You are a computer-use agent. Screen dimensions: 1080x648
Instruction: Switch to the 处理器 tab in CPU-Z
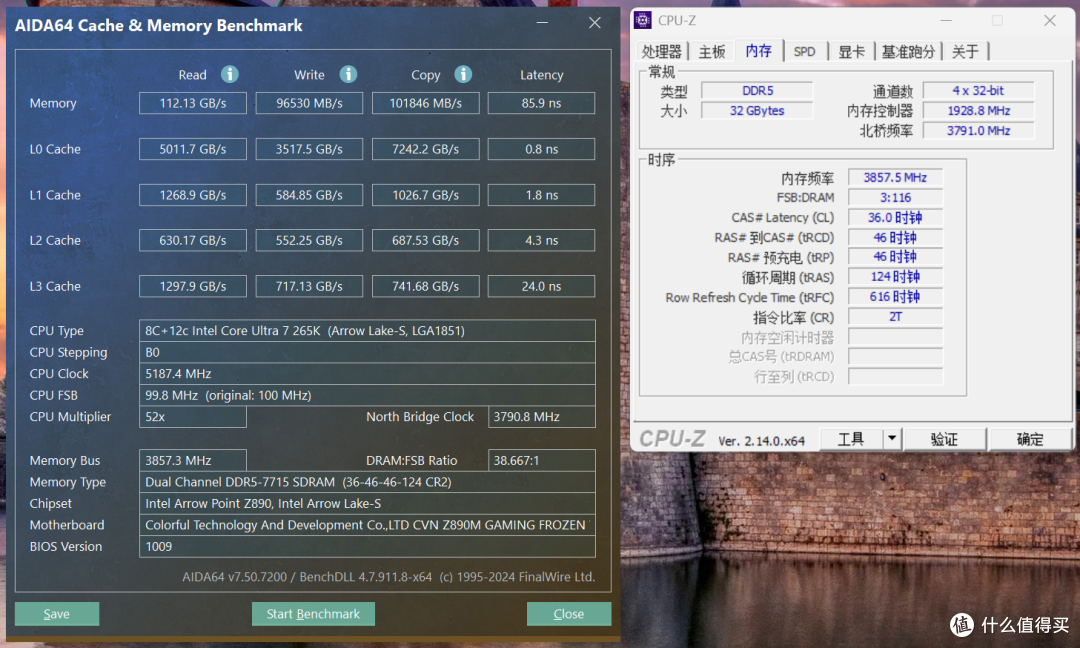pos(661,52)
